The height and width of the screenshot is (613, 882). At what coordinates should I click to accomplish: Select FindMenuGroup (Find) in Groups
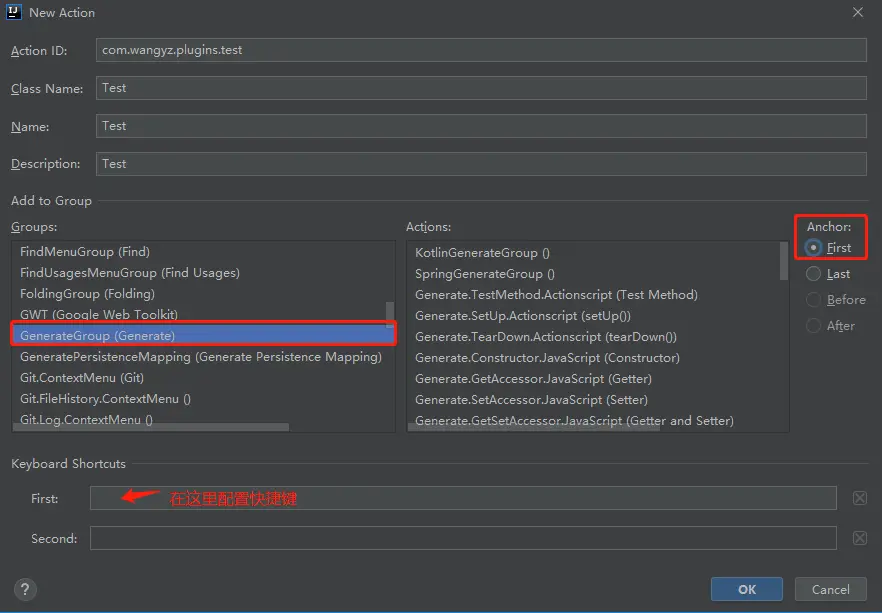[x=203, y=251]
